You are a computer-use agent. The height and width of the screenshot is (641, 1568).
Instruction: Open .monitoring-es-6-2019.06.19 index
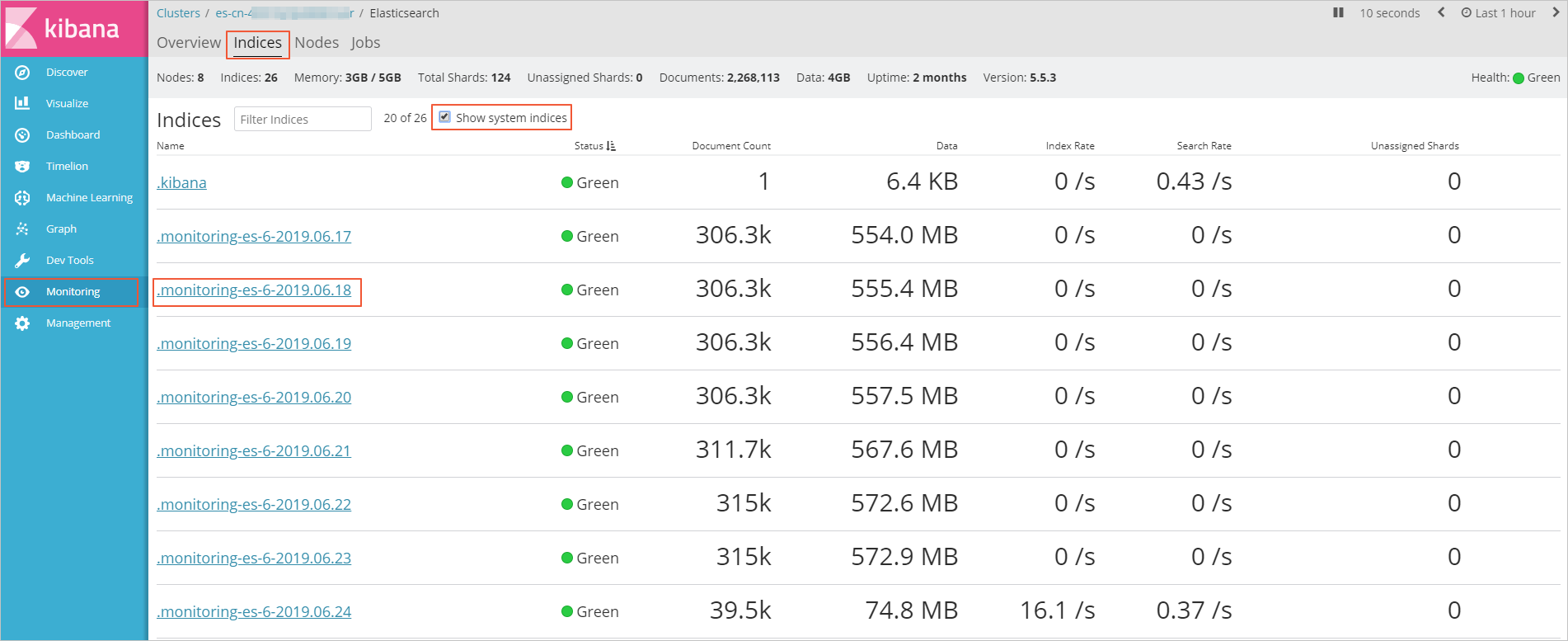[x=254, y=343]
